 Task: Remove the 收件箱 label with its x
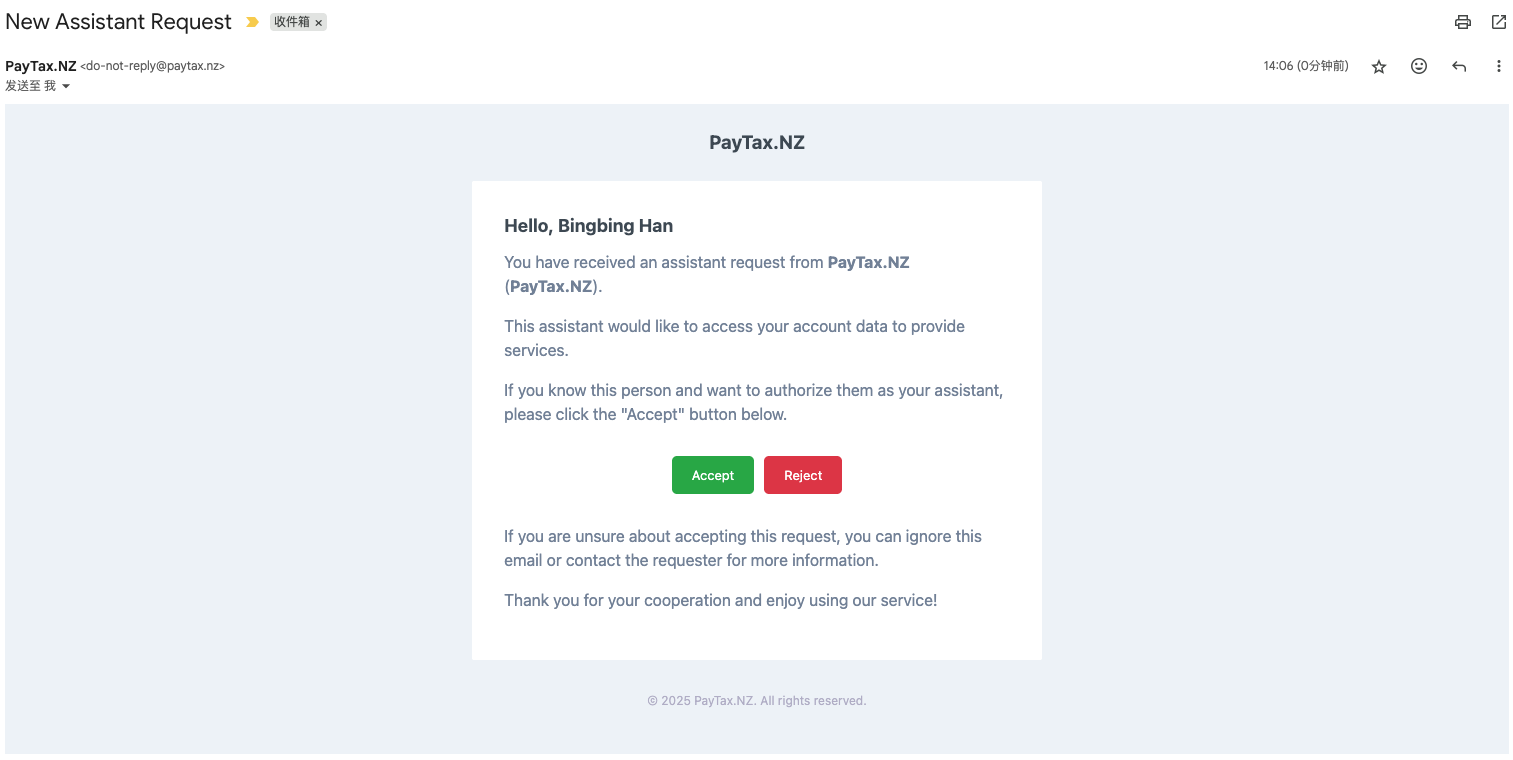tap(319, 23)
